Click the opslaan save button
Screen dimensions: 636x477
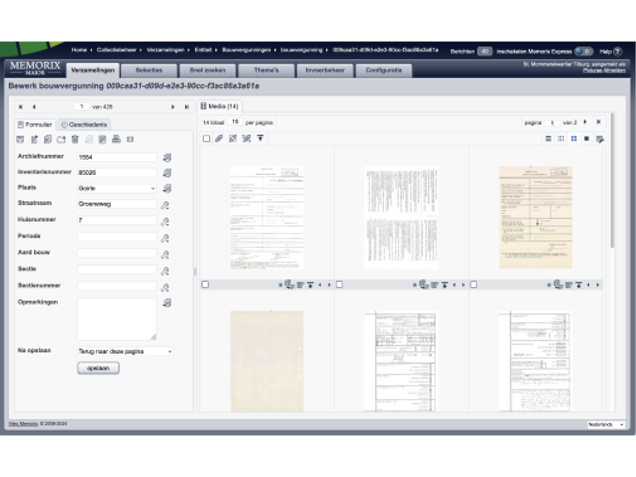[98, 368]
